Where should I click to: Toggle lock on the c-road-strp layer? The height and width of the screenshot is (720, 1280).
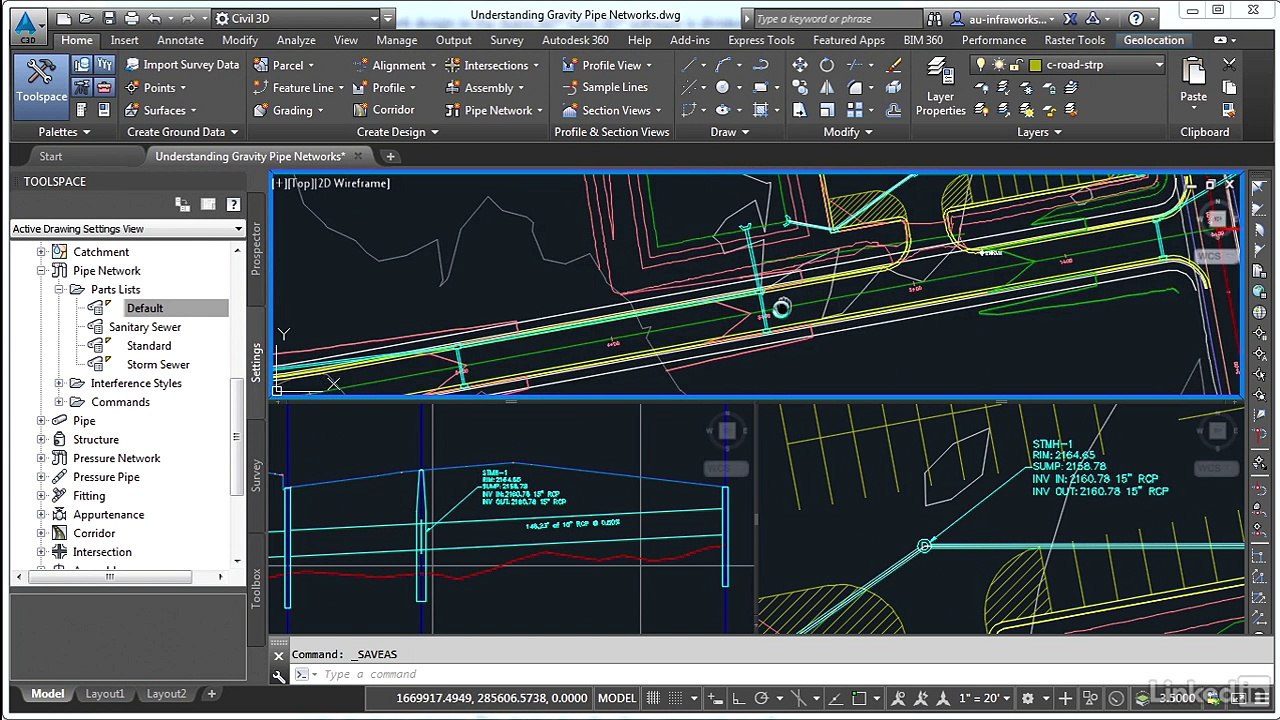pos(1017,65)
